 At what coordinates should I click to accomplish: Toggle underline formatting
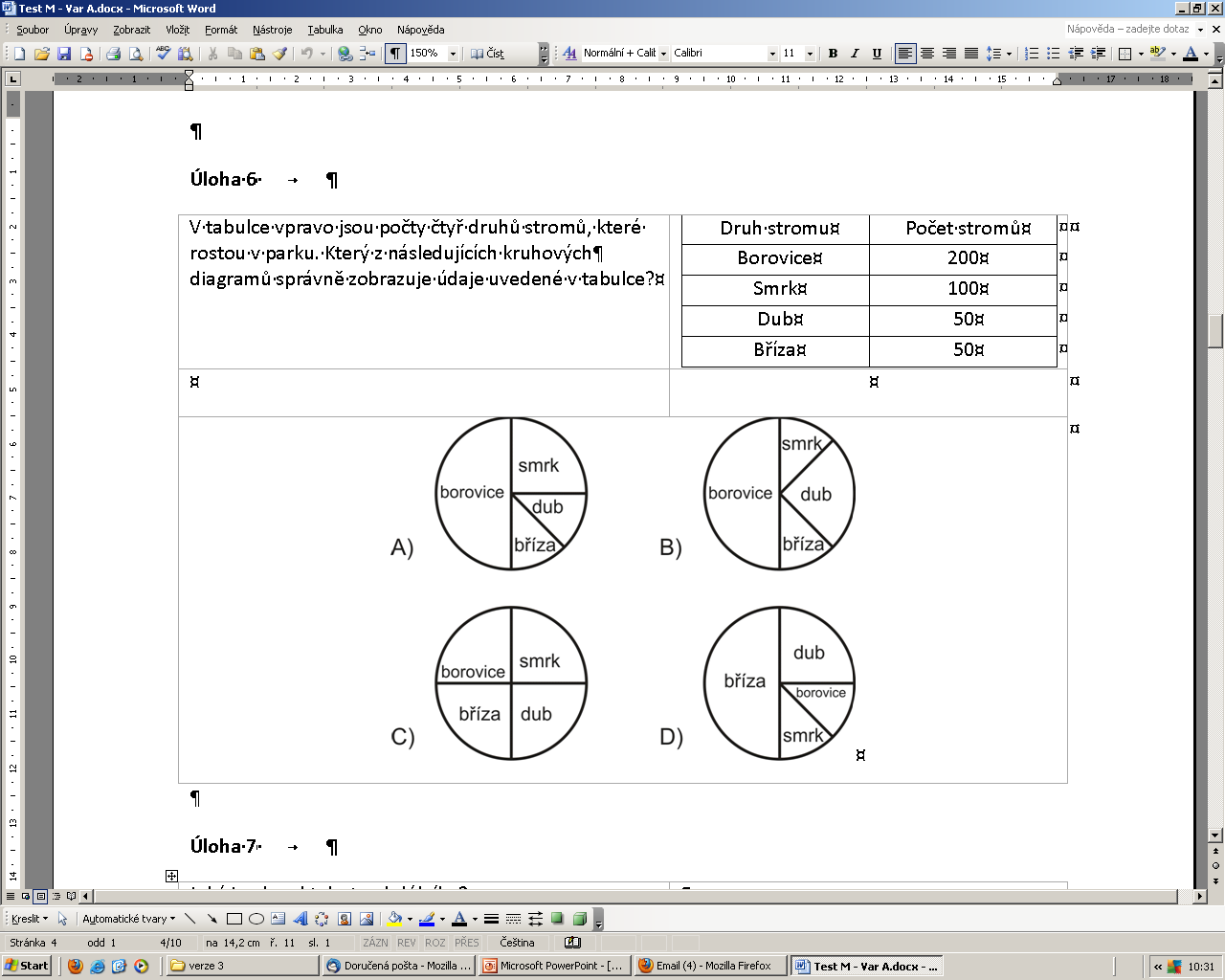(877, 54)
